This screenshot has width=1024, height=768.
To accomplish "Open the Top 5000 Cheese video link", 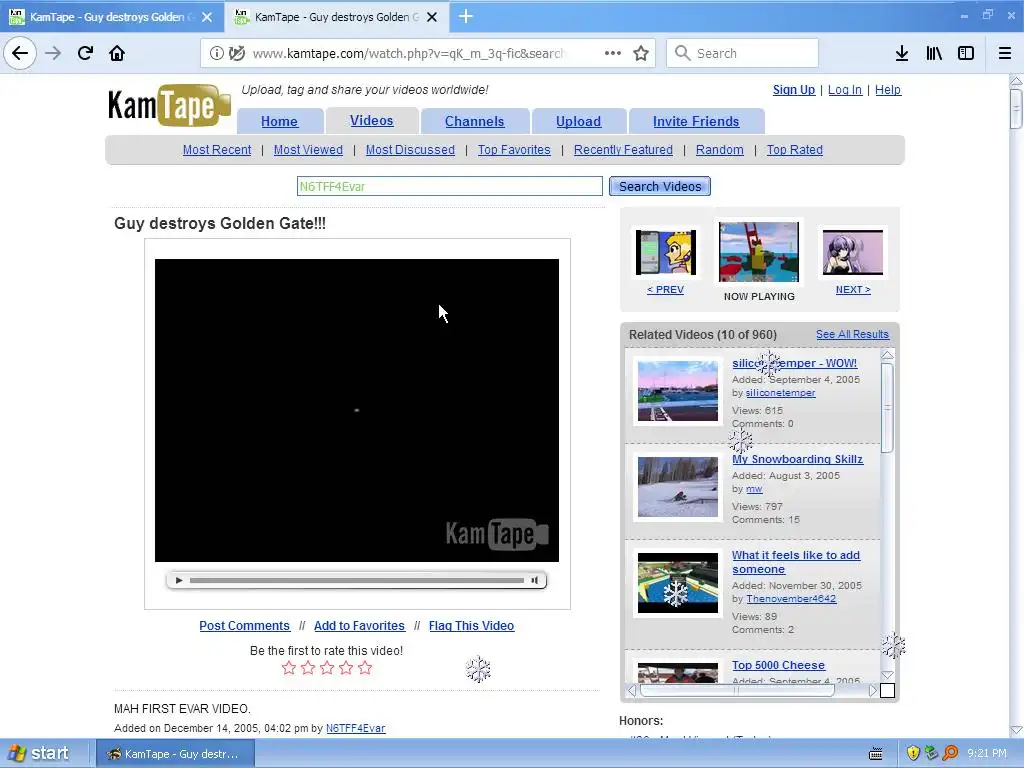I will [x=778, y=665].
